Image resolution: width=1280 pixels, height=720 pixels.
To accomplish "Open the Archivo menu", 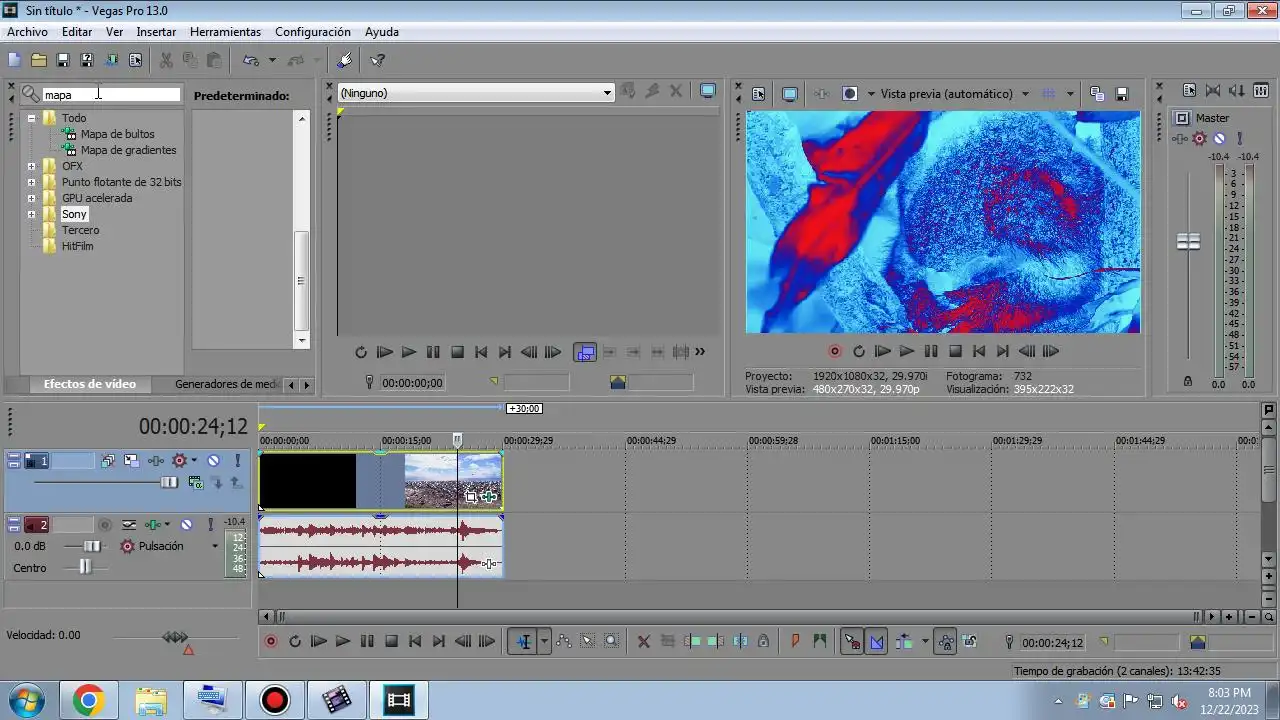I will tap(27, 32).
